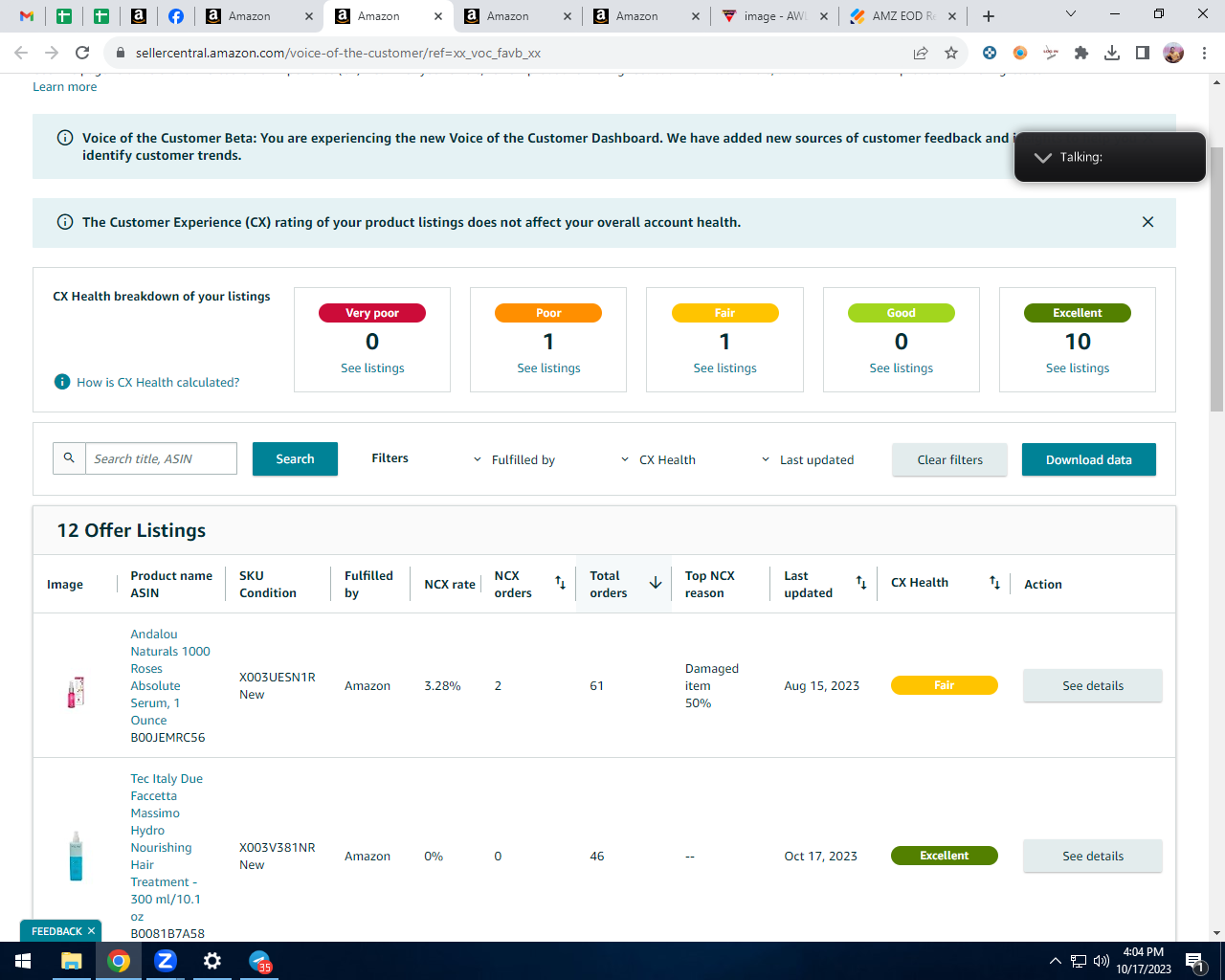1225x980 pixels.
Task: View site information via the lock icon
Action: click(x=121, y=53)
